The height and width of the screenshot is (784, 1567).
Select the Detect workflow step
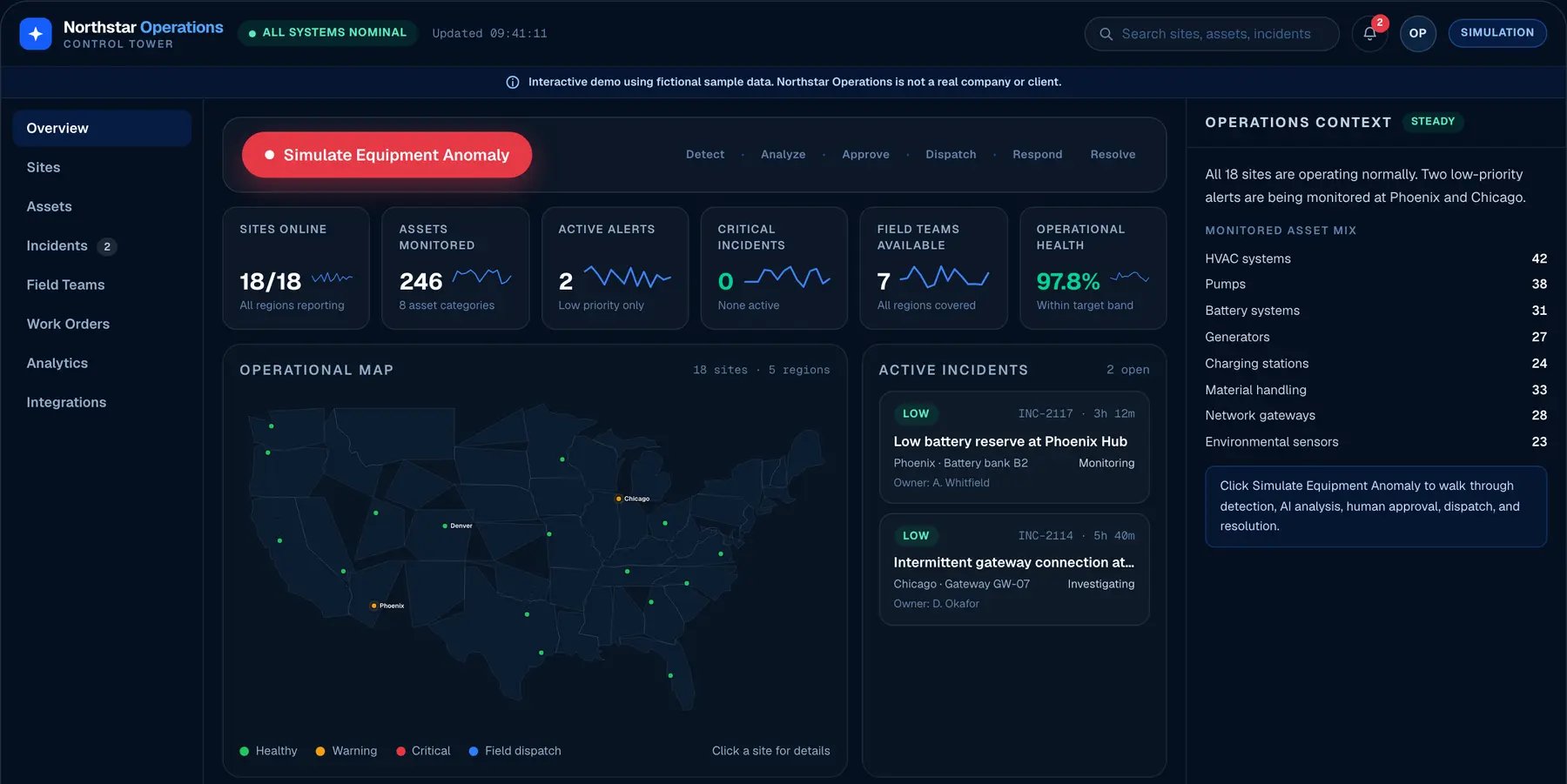tap(705, 155)
